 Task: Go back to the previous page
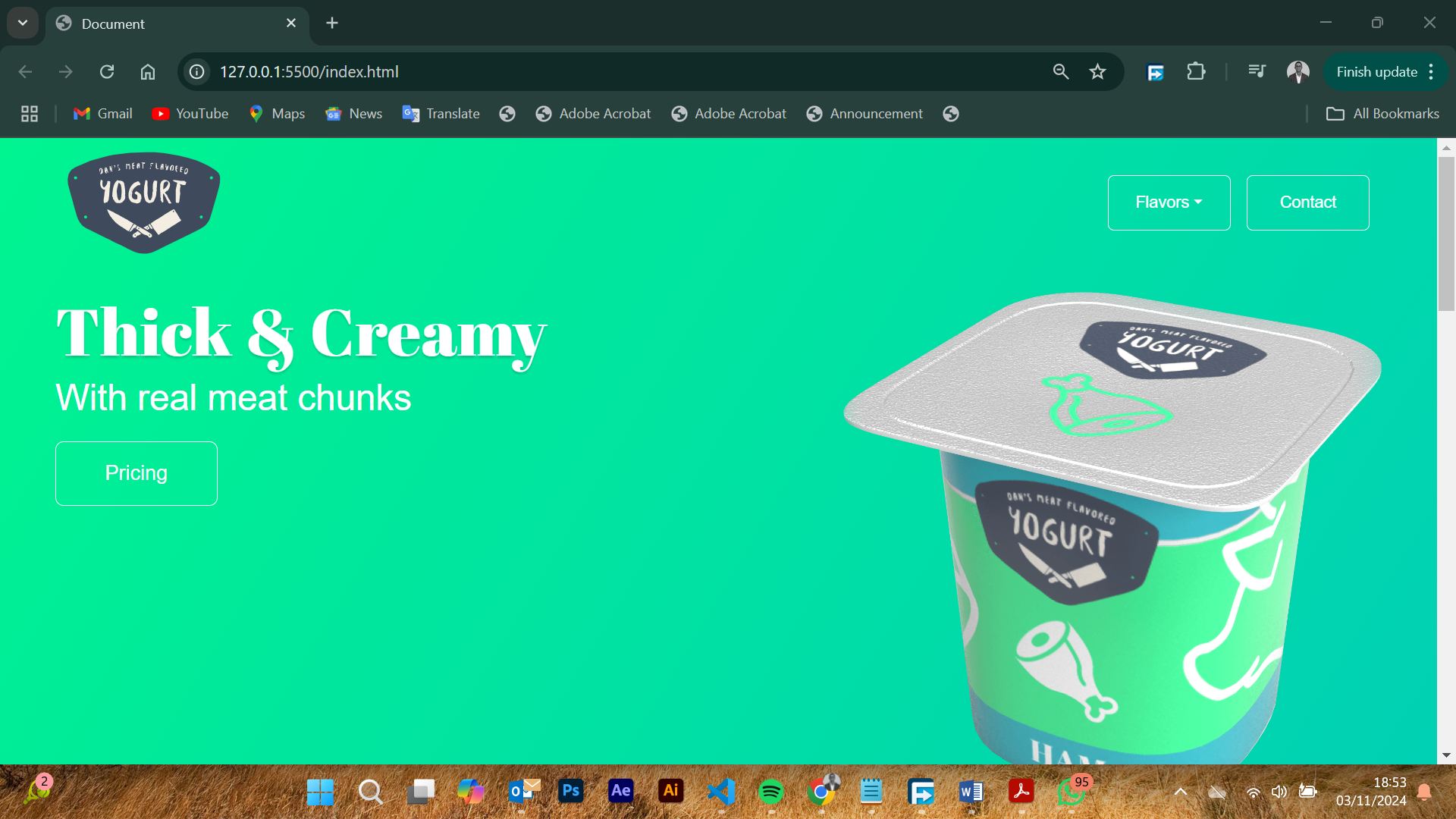point(25,72)
